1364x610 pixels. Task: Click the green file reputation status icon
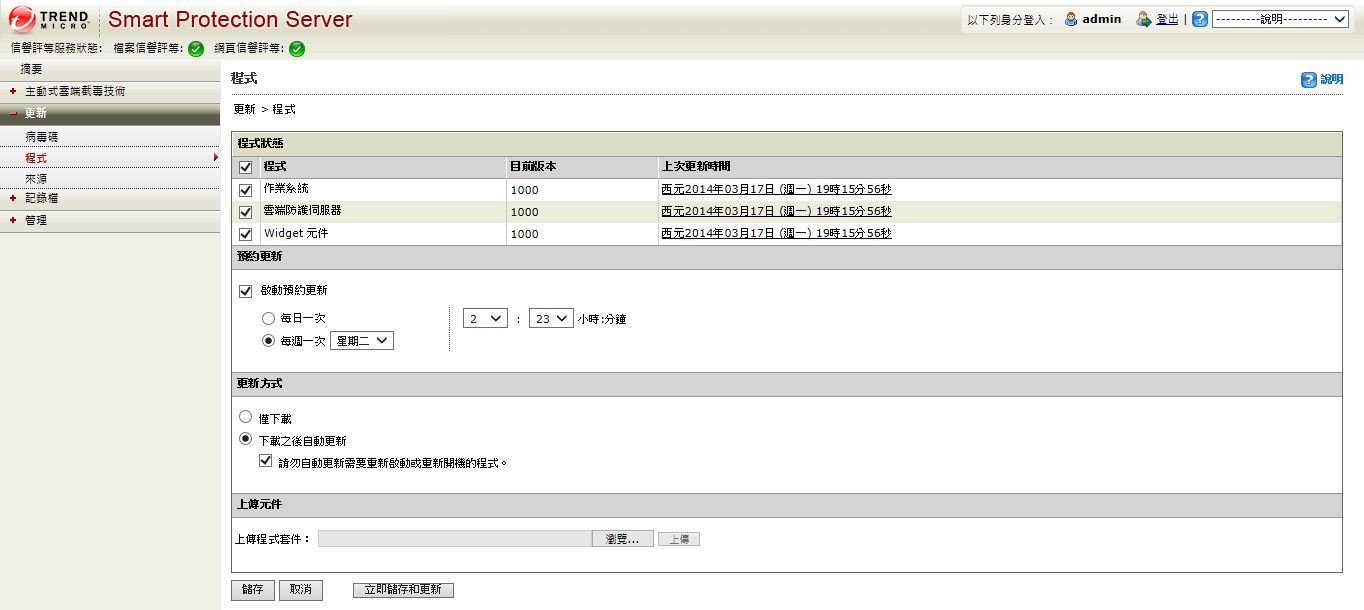coord(196,48)
